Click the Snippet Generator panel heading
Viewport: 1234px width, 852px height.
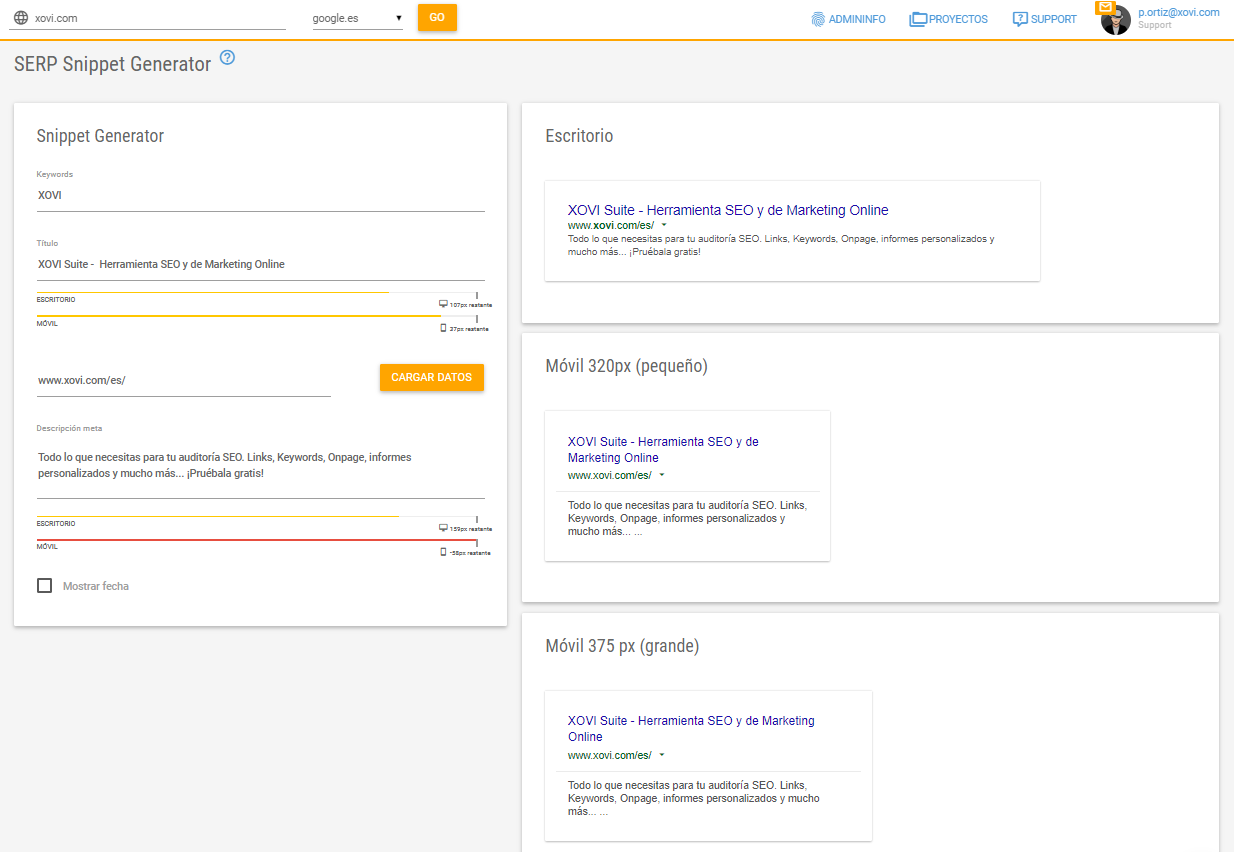point(100,136)
